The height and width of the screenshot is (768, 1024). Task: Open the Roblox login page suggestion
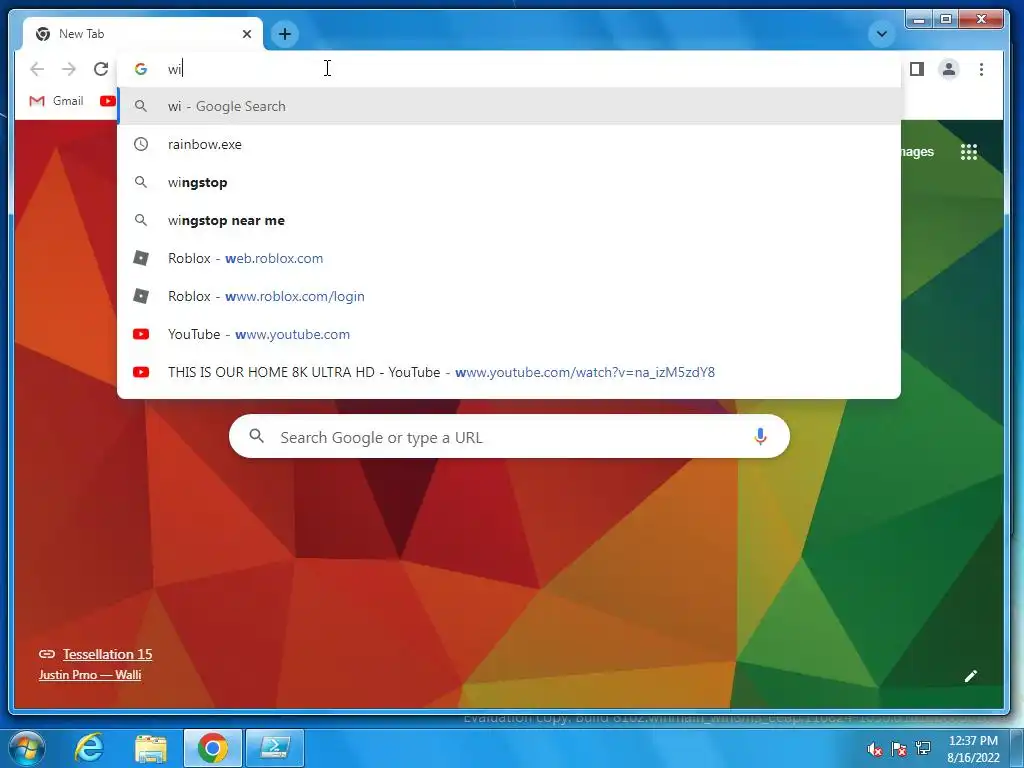tap(509, 296)
